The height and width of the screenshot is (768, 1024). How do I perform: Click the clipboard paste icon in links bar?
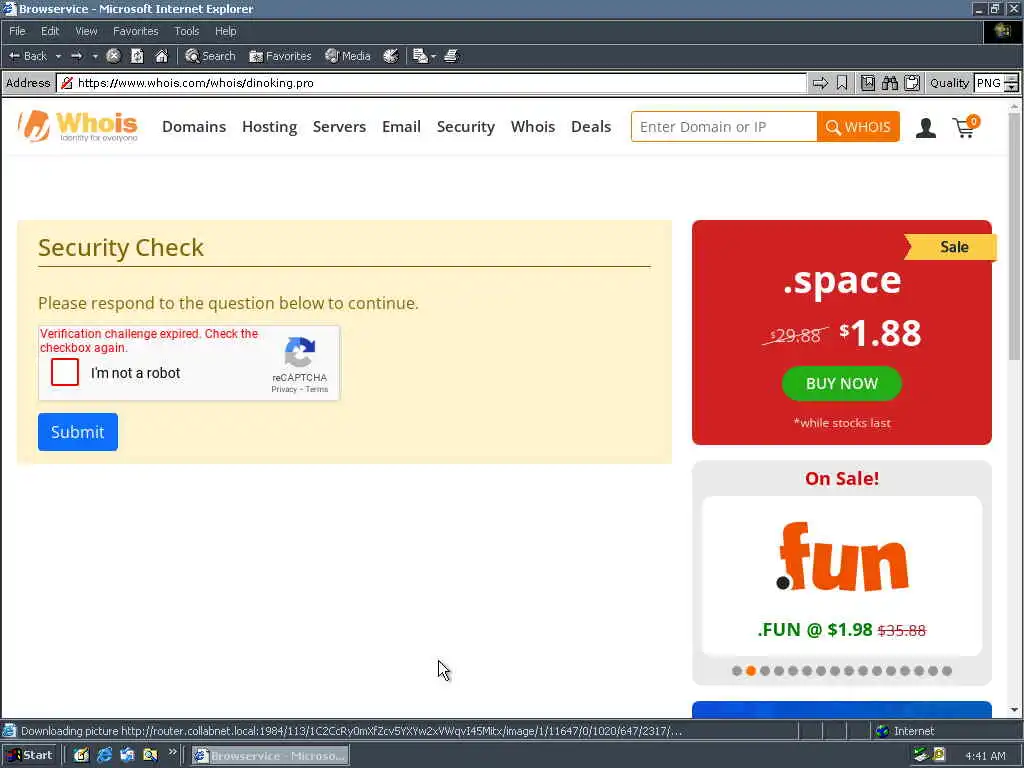(x=912, y=83)
